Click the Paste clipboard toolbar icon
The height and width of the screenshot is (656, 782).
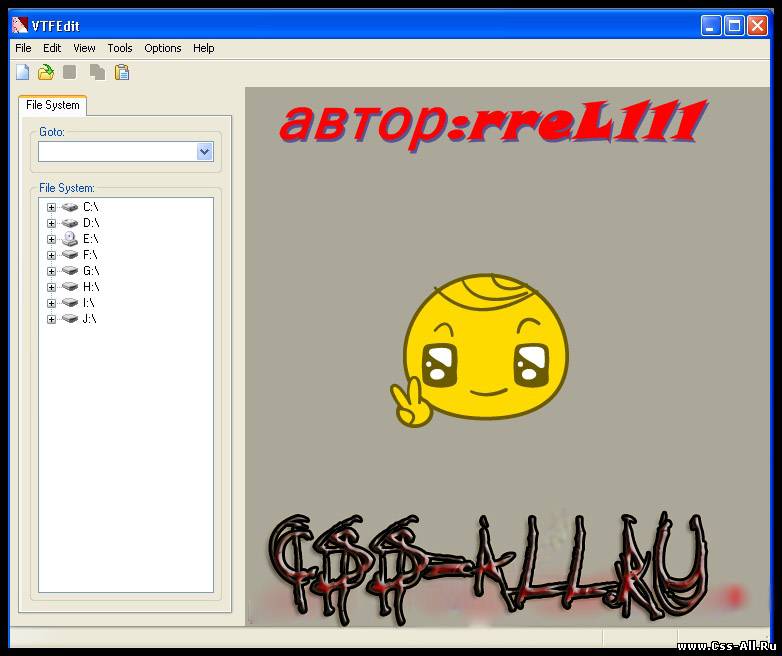pos(122,72)
